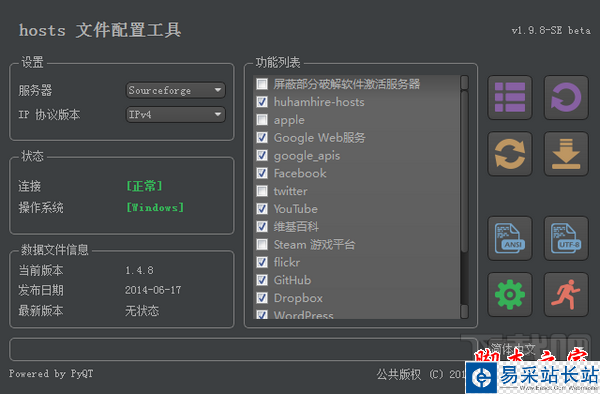
Task: Click the empty status message bar
Action: (243, 349)
